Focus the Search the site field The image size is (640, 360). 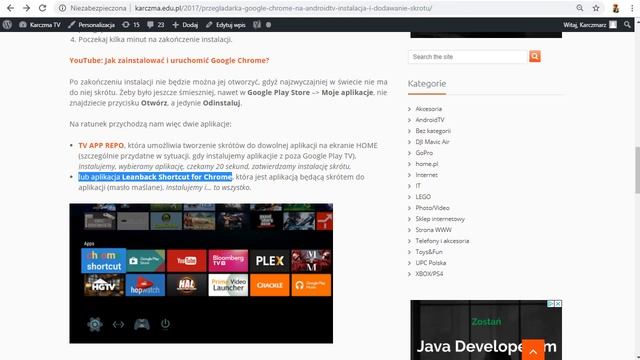pyautogui.click(x=468, y=57)
